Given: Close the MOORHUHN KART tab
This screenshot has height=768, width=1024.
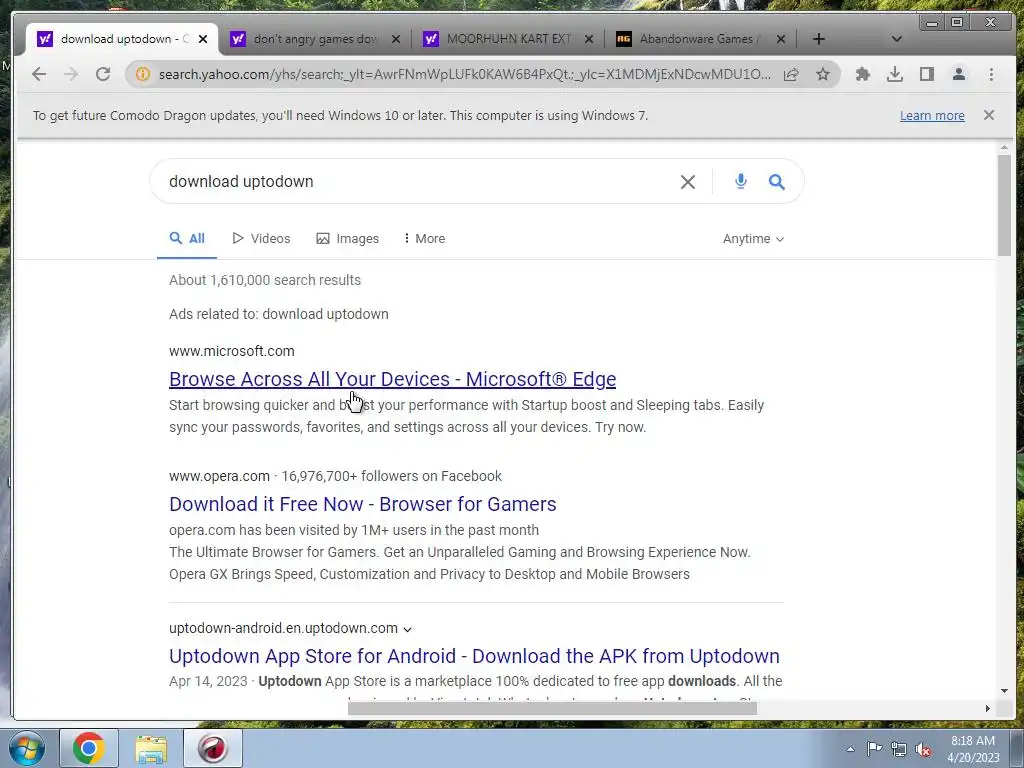Looking at the screenshot, I should click(589, 39).
